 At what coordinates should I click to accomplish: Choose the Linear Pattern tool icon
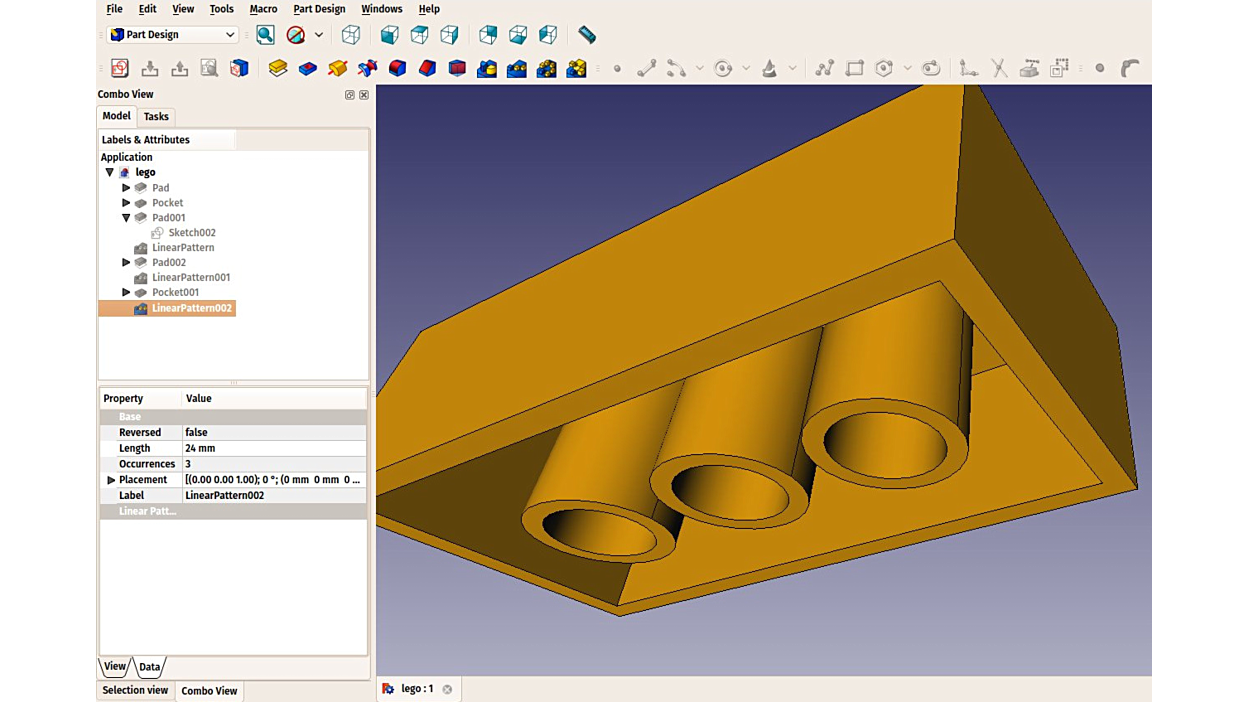click(x=517, y=68)
